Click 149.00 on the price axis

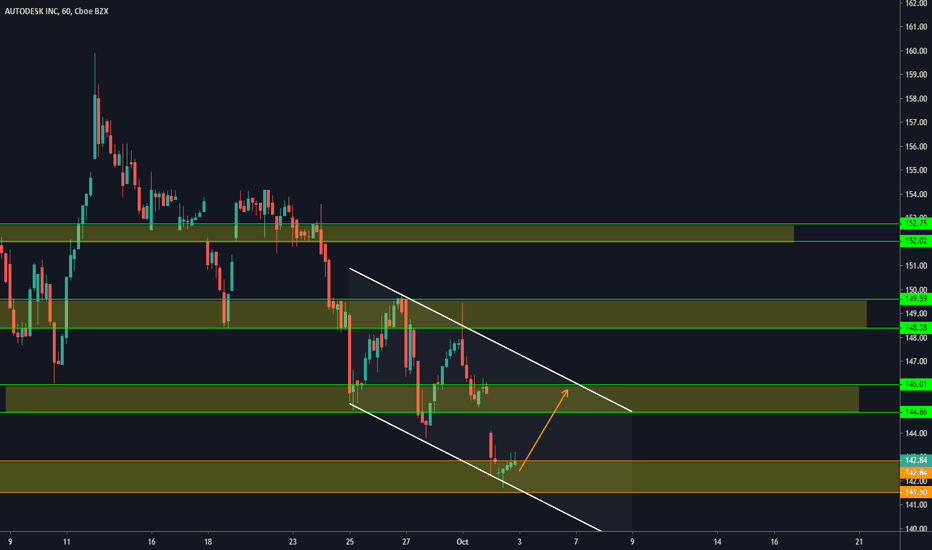pyautogui.click(x=916, y=313)
